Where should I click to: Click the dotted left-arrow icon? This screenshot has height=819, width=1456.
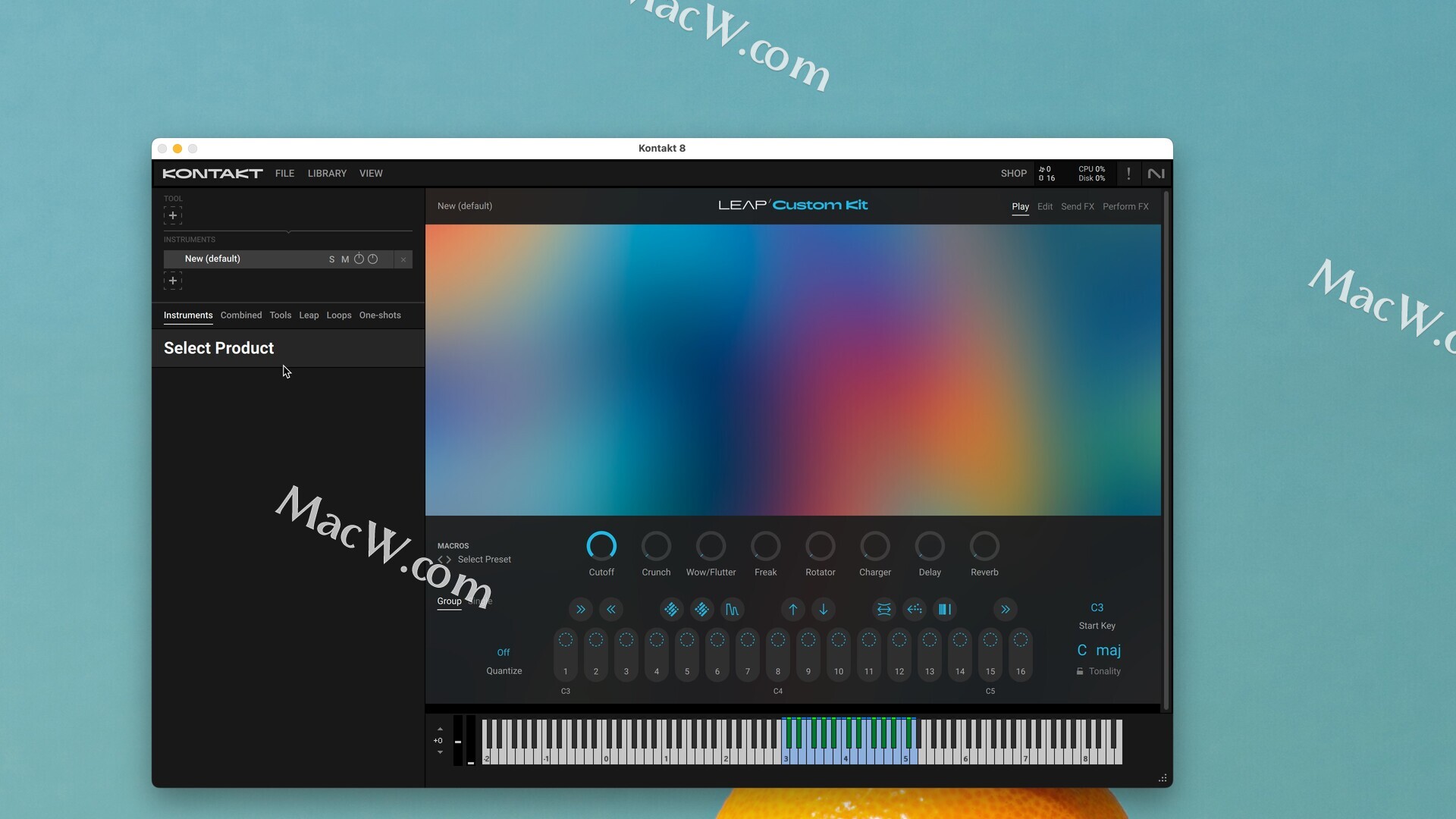click(x=915, y=610)
